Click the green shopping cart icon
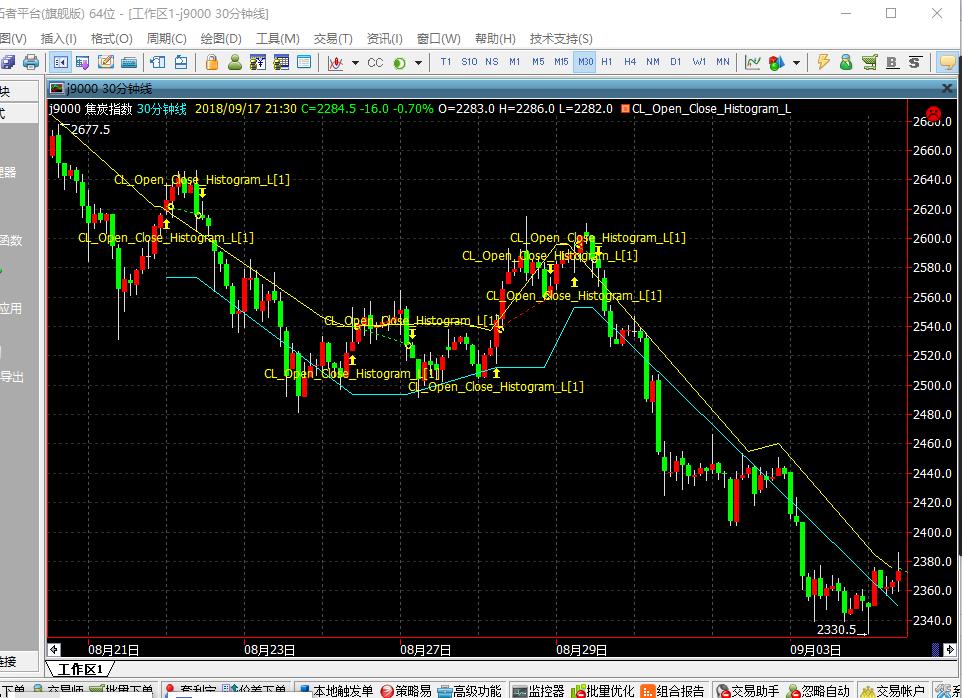 pyautogui.click(x=869, y=62)
